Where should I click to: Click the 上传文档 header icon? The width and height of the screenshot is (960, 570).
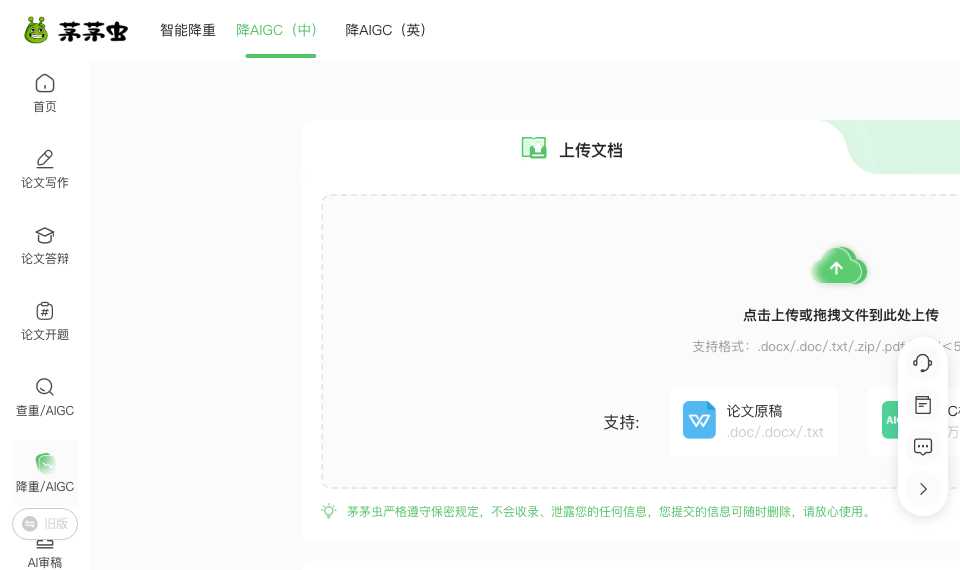pyautogui.click(x=534, y=148)
